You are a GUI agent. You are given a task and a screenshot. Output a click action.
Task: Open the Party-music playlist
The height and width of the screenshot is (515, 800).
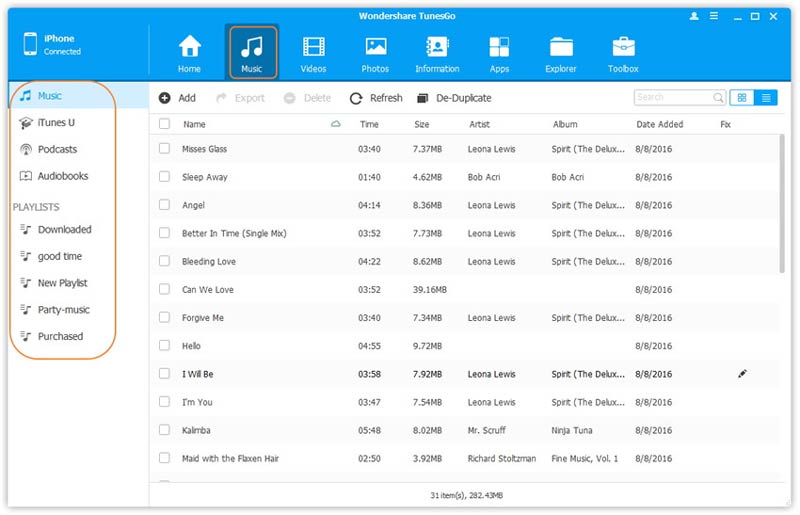pos(63,310)
